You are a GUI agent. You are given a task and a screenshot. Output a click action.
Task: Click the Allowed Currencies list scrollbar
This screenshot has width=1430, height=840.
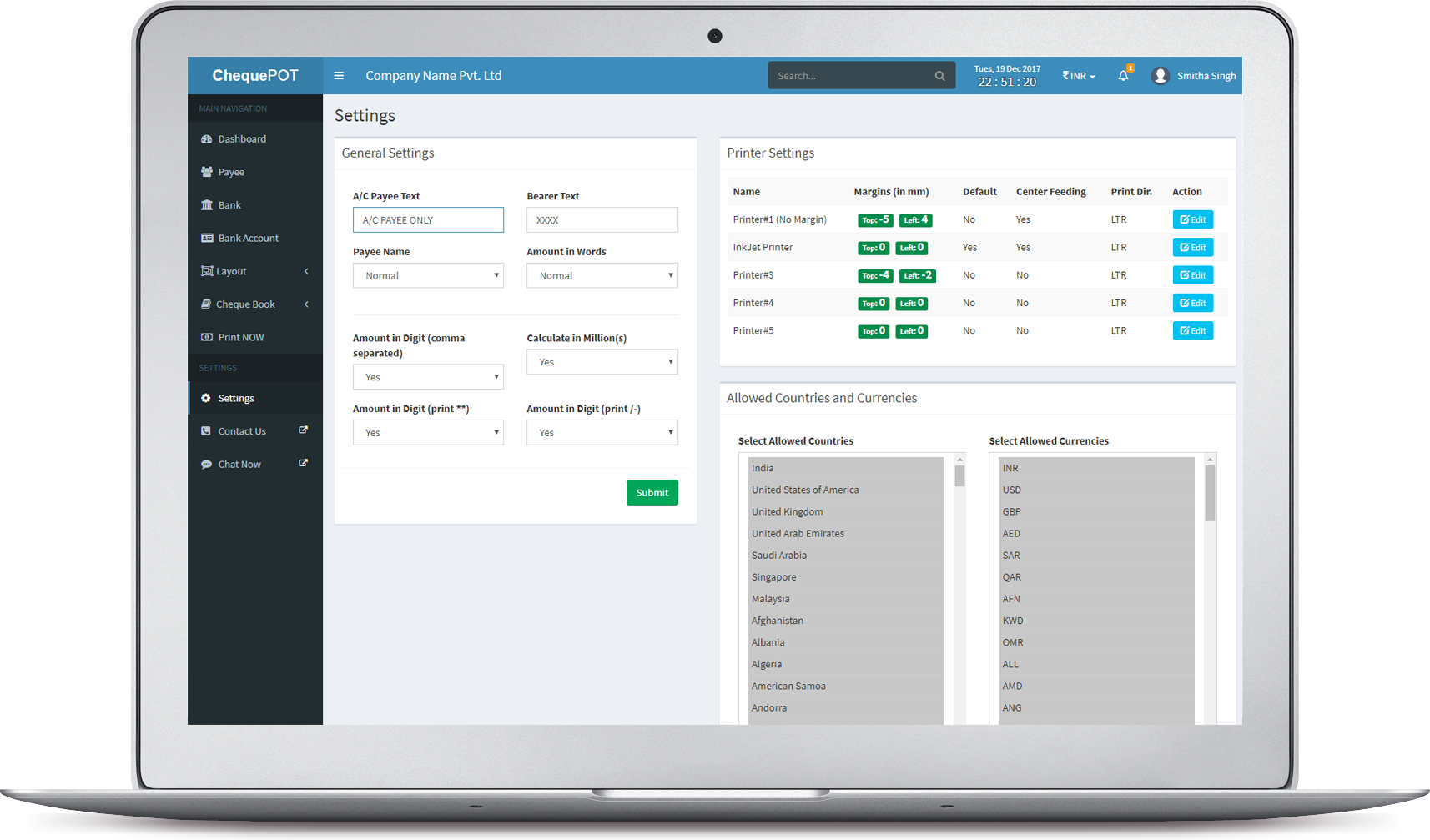(x=1210, y=493)
